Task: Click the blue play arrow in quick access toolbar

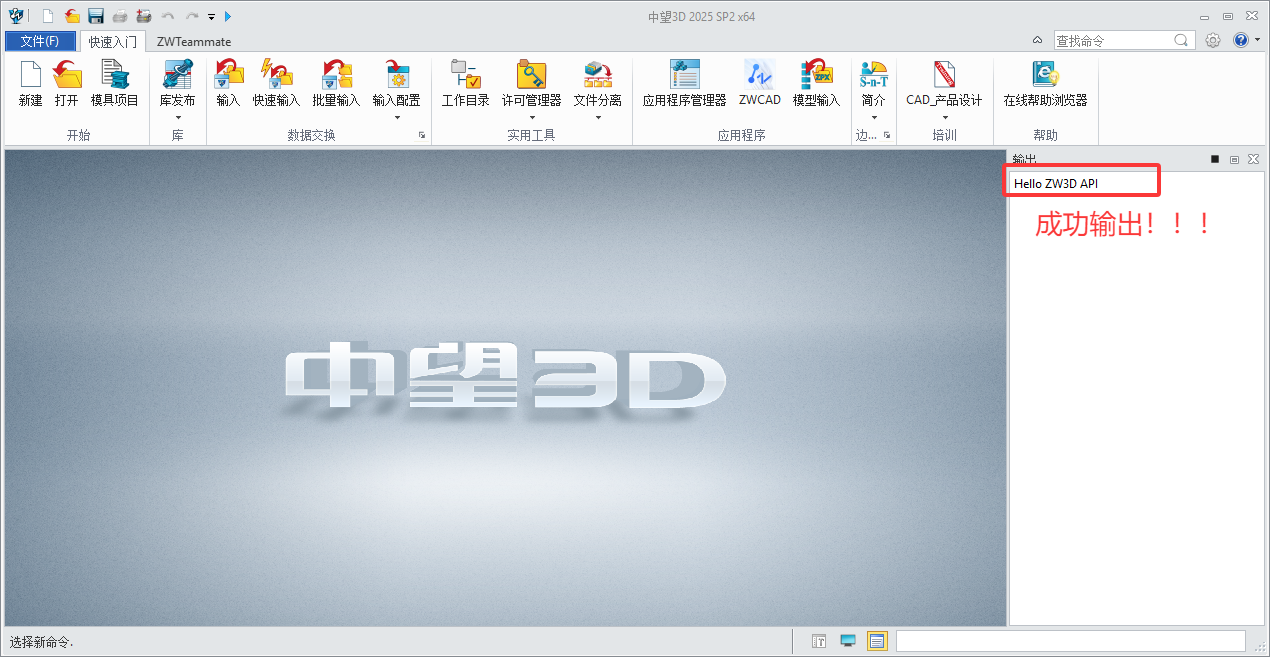Action: (228, 16)
